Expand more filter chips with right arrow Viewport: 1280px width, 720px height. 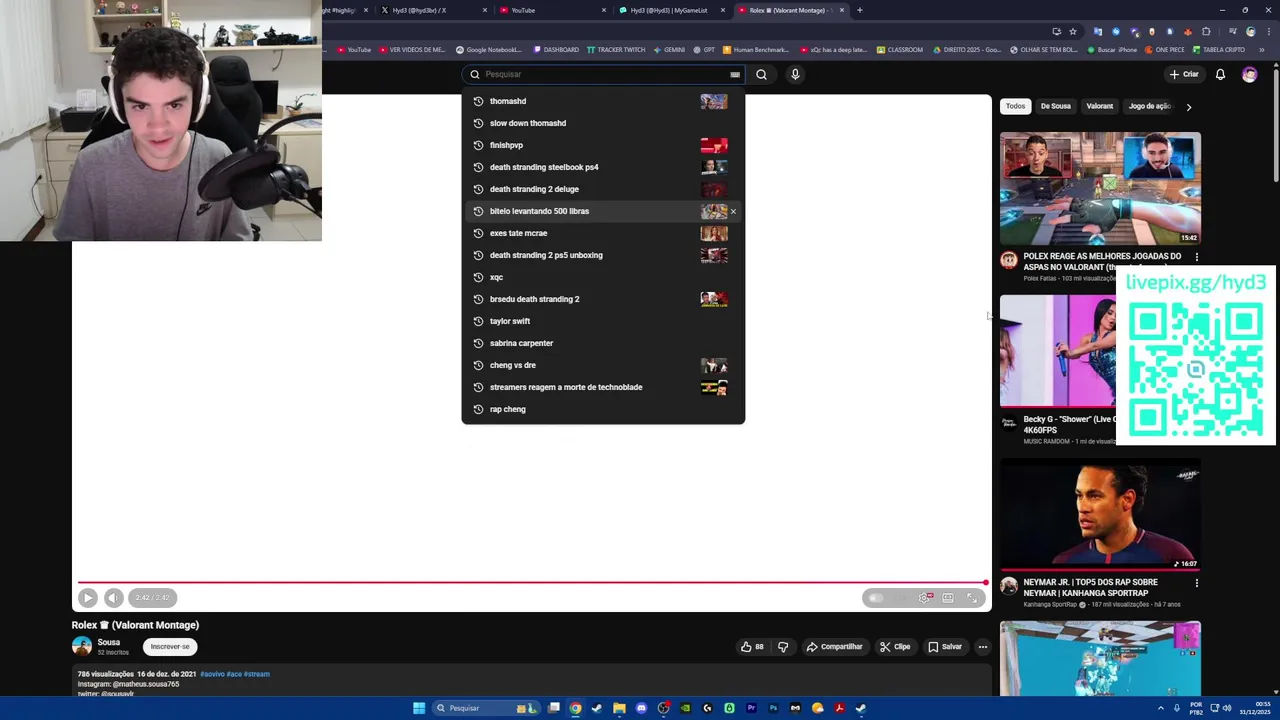tap(1188, 106)
